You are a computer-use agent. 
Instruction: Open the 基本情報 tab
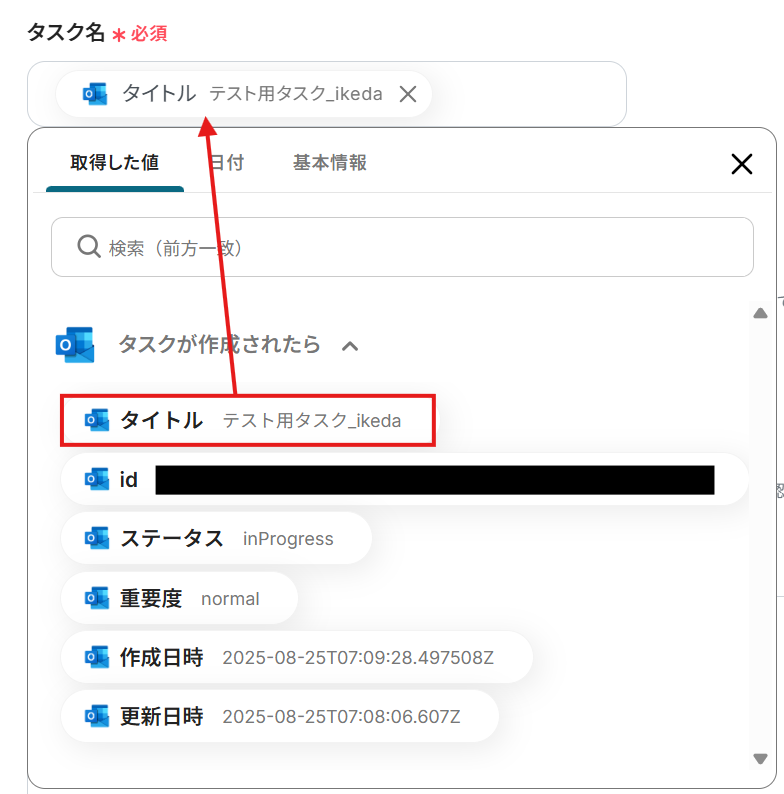pyautogui.click(x=329, y=163)
